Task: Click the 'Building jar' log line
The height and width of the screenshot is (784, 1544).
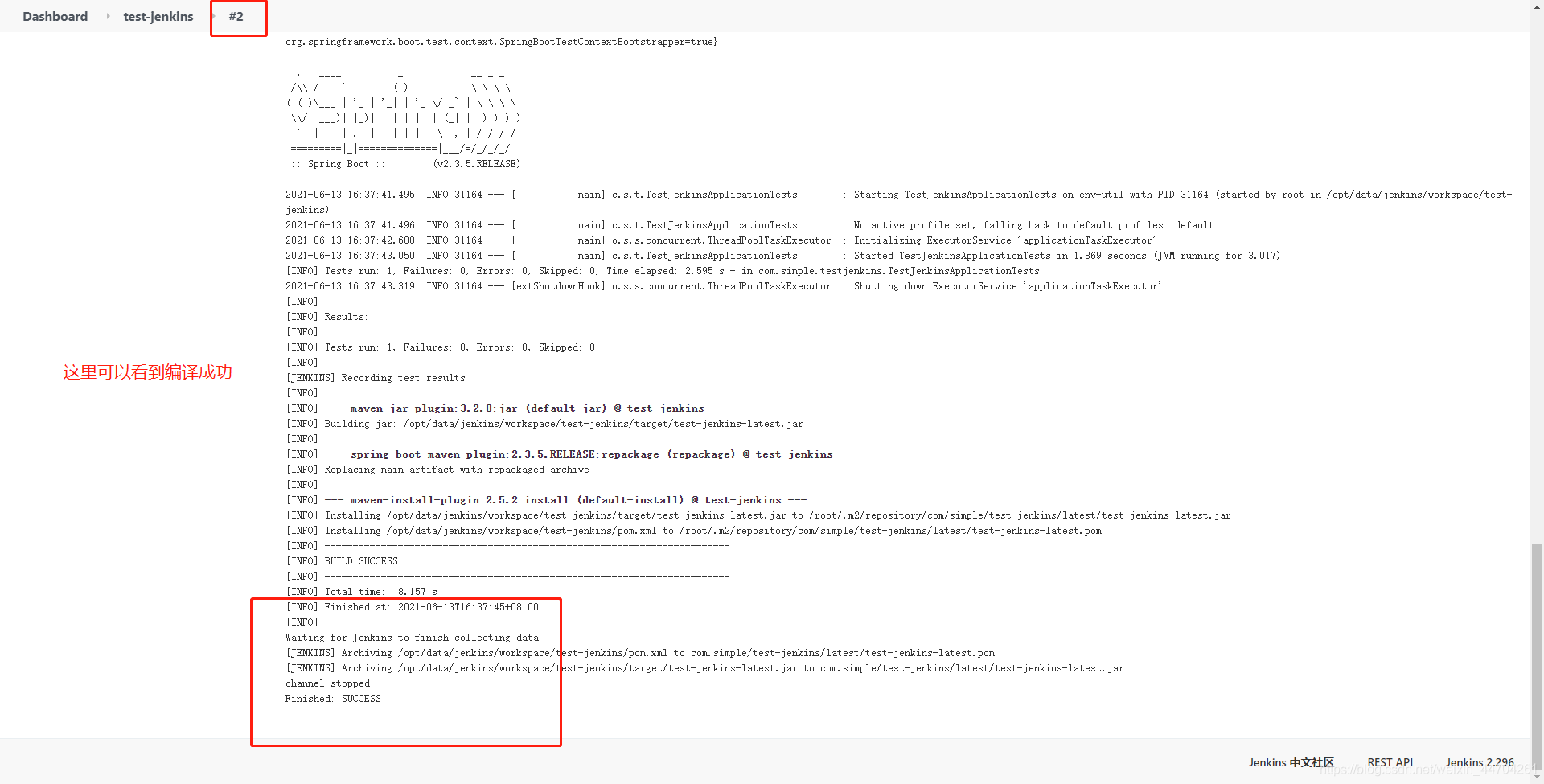Action: click(x=544, y=424)
